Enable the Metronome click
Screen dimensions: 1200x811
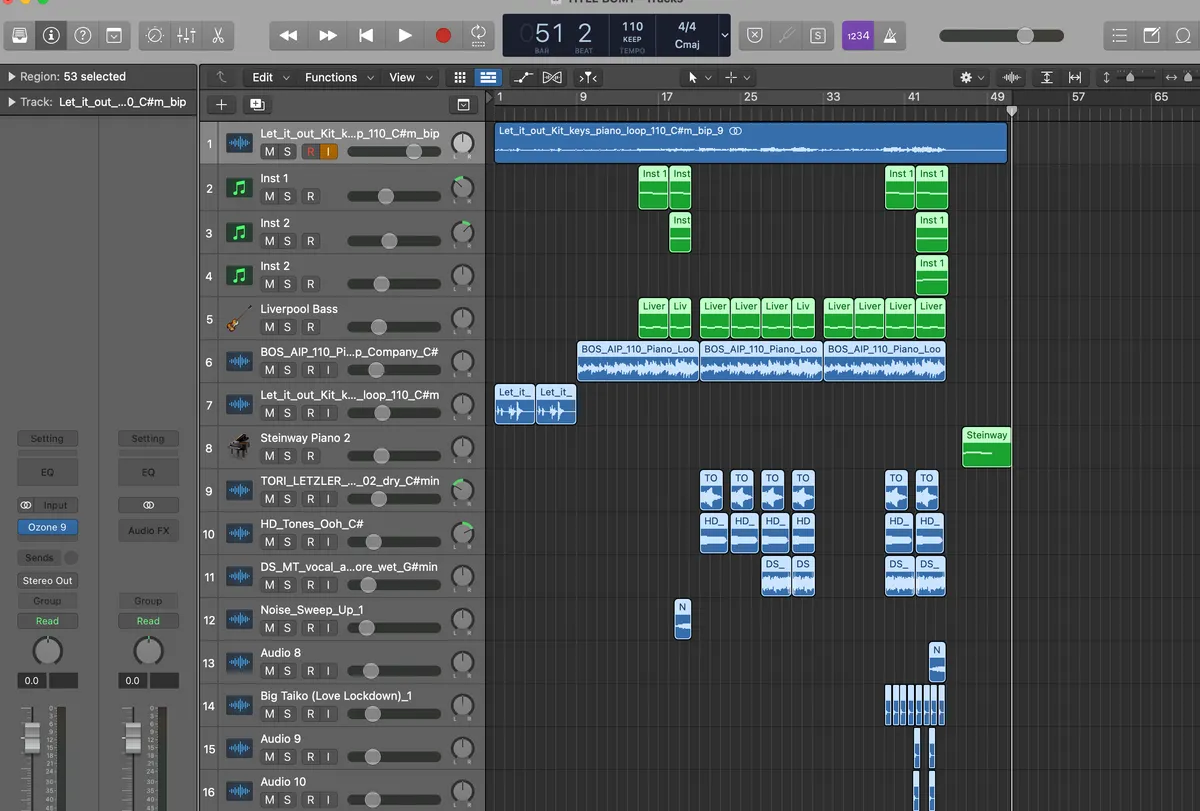point(889,36)
